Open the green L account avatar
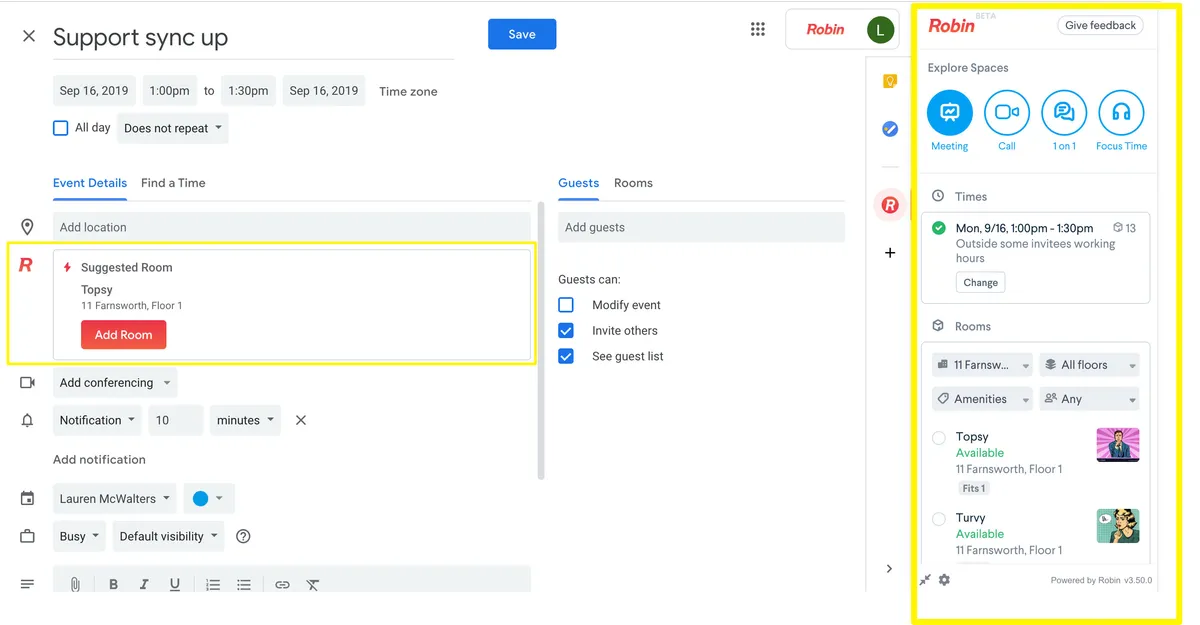This screenshot has width=1200, height=625. tap(879, 29)
